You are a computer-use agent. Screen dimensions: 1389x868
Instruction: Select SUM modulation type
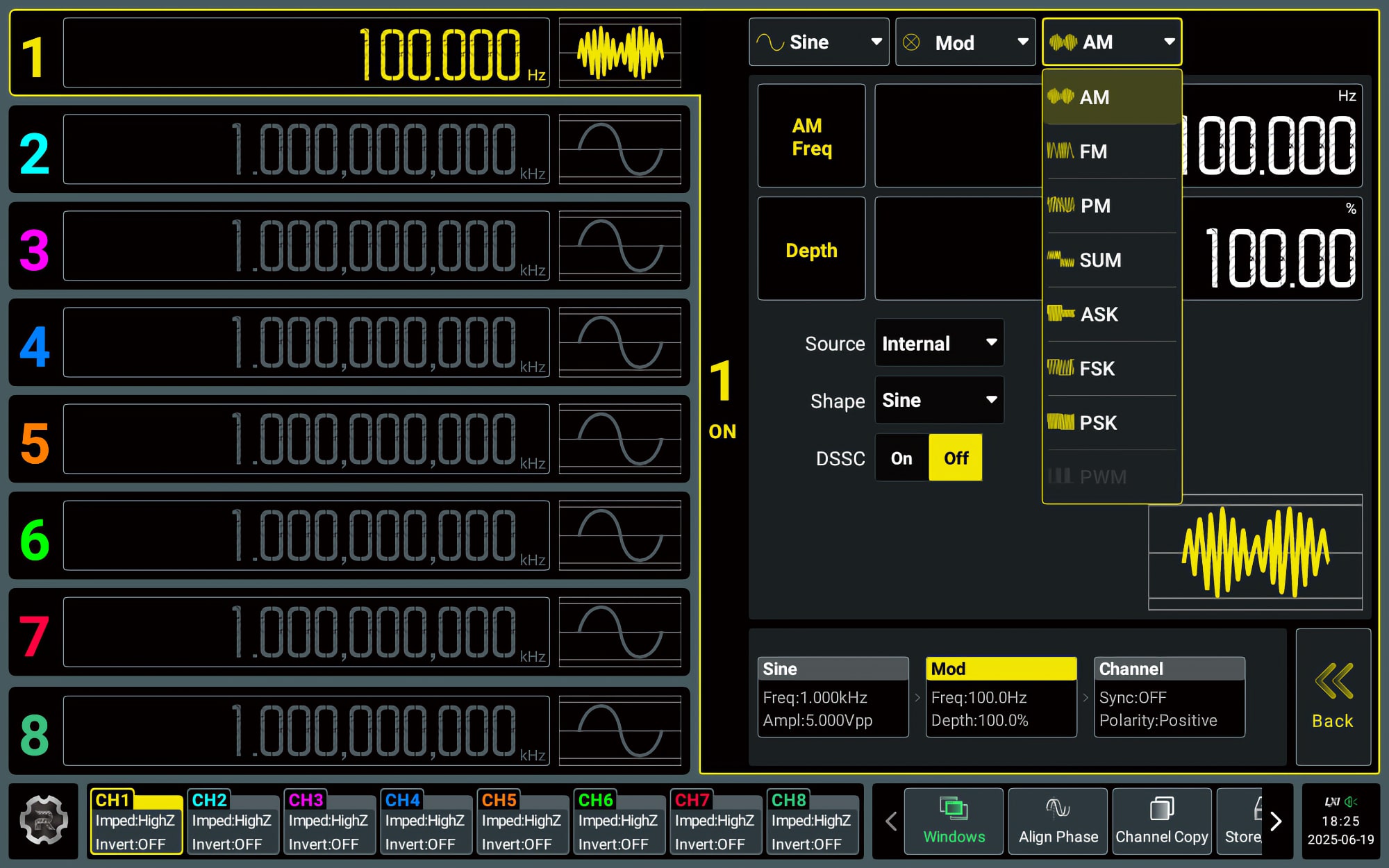click(1111, 260)
